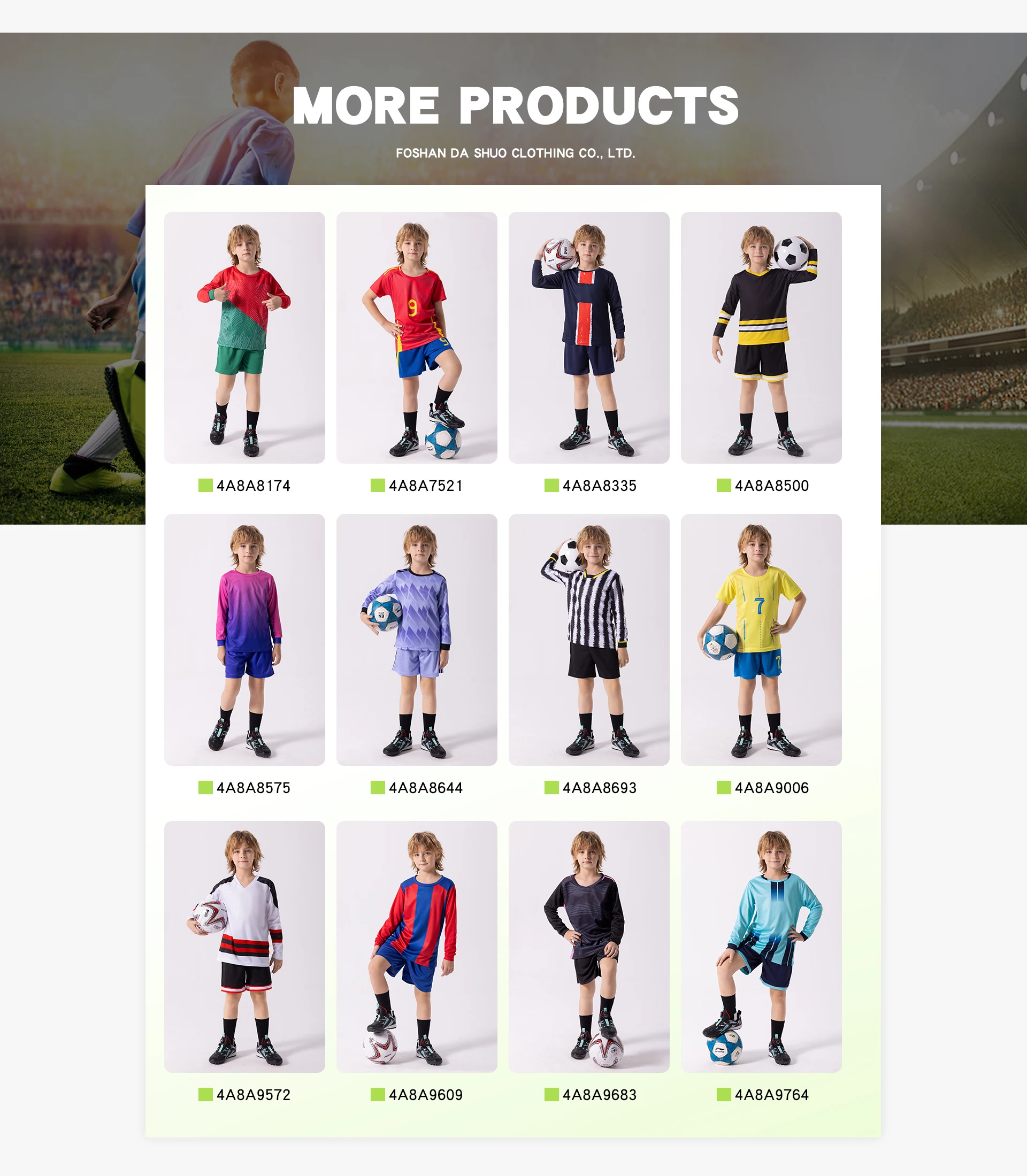Click the green square beside 4A8A8500
This screenshot has height=1176, width=1027.
tap(724, 486)
